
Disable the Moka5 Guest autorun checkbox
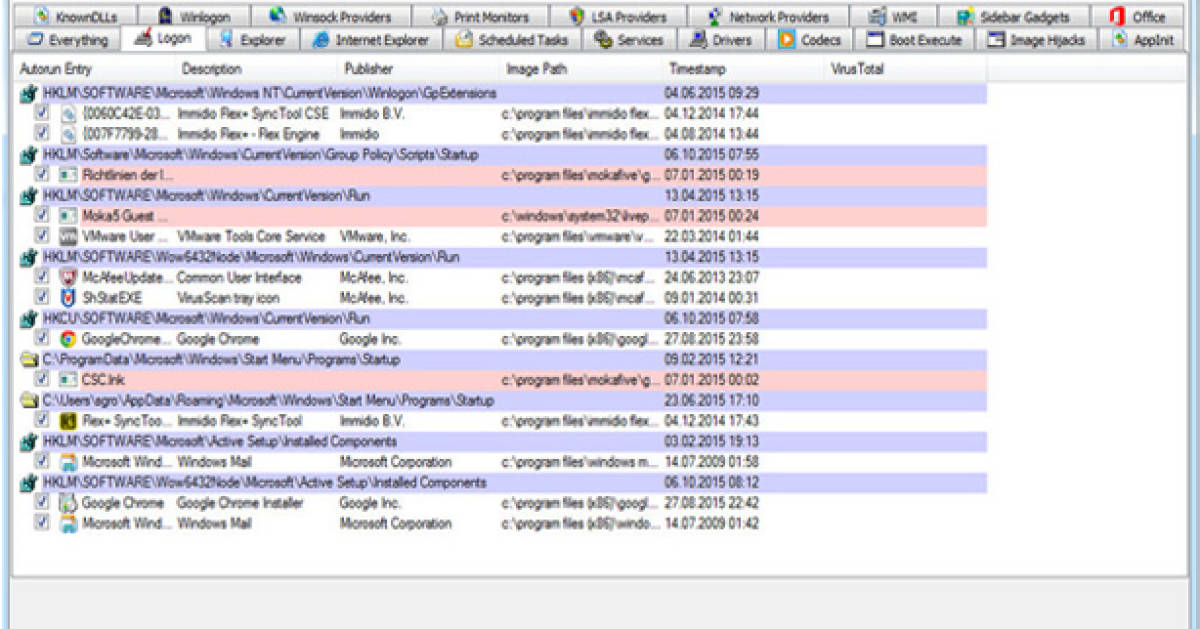[42, 216]
